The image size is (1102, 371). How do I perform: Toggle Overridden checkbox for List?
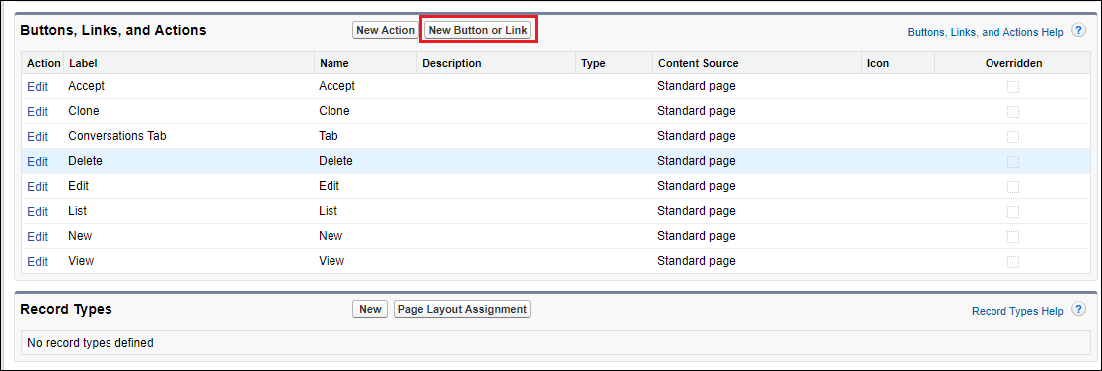pyautogui.click(x=1013, y=211)
